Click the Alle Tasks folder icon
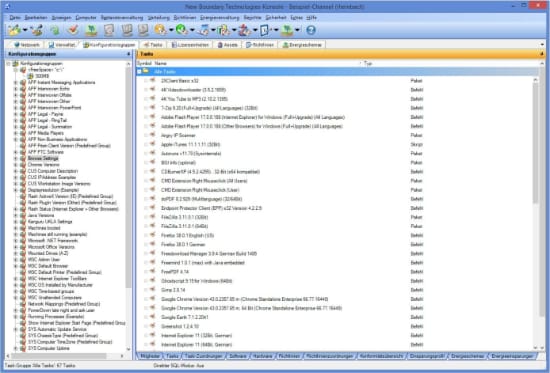The image size is (550, 373). point(146,71)
